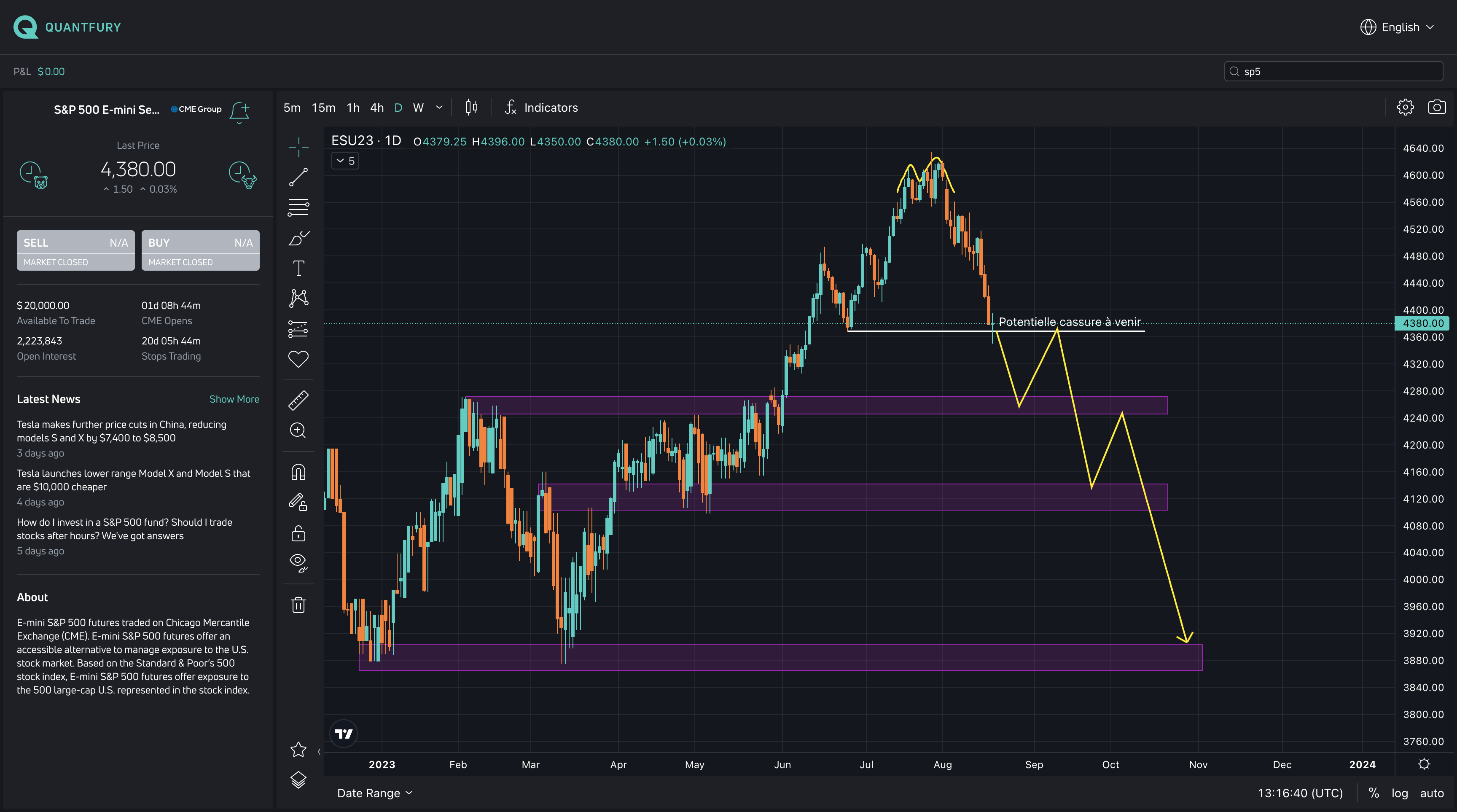Select the text annotation tool
Image resolution: width=1457 pixels, height=812 pixels.
298,268
